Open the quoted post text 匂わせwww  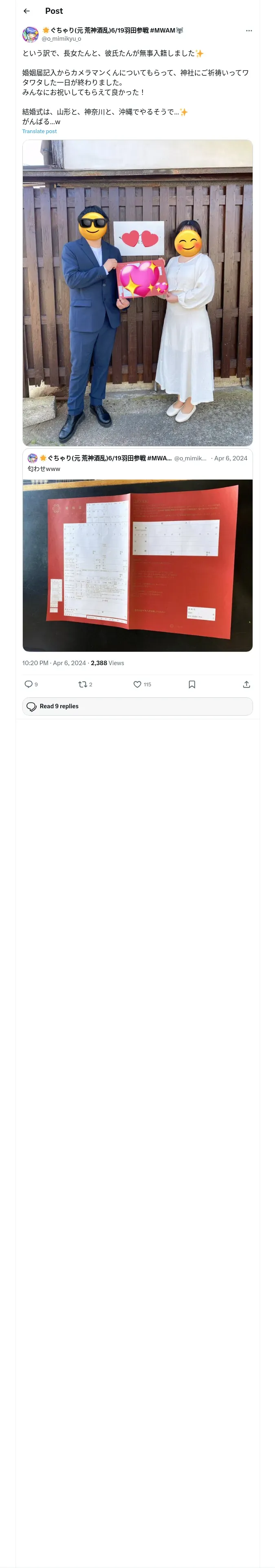click(x=44, y=469)
